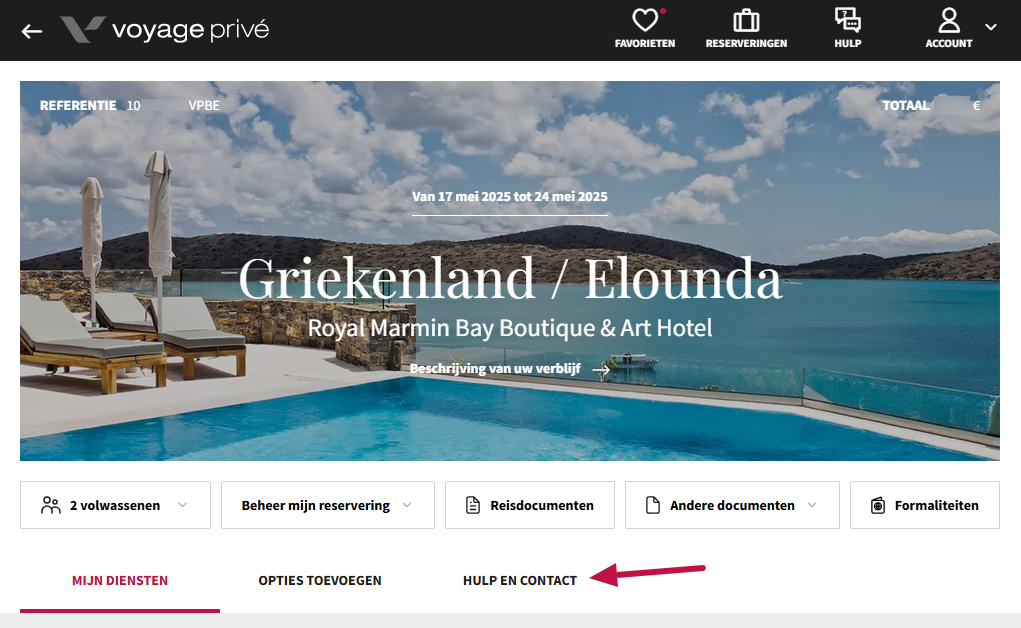Click the Elounda hotel banner image
This screenshot has height=628, width=1021.
point(510,271)
